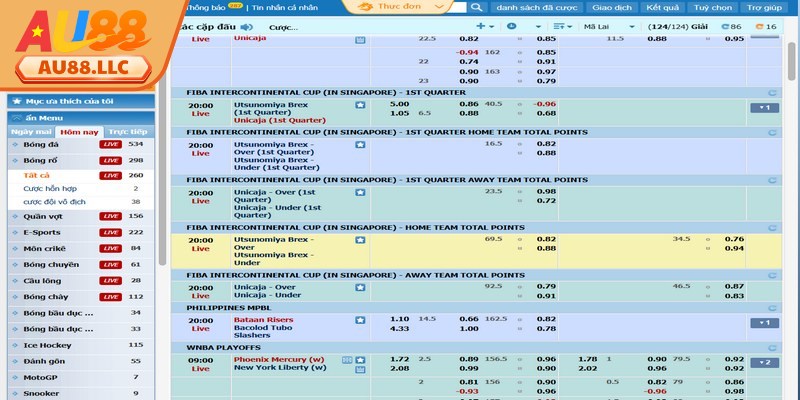Click the star in 'Mục ưa thích của tôi'
The width and height of the screenshot is (800, 400).
point(17,101)
